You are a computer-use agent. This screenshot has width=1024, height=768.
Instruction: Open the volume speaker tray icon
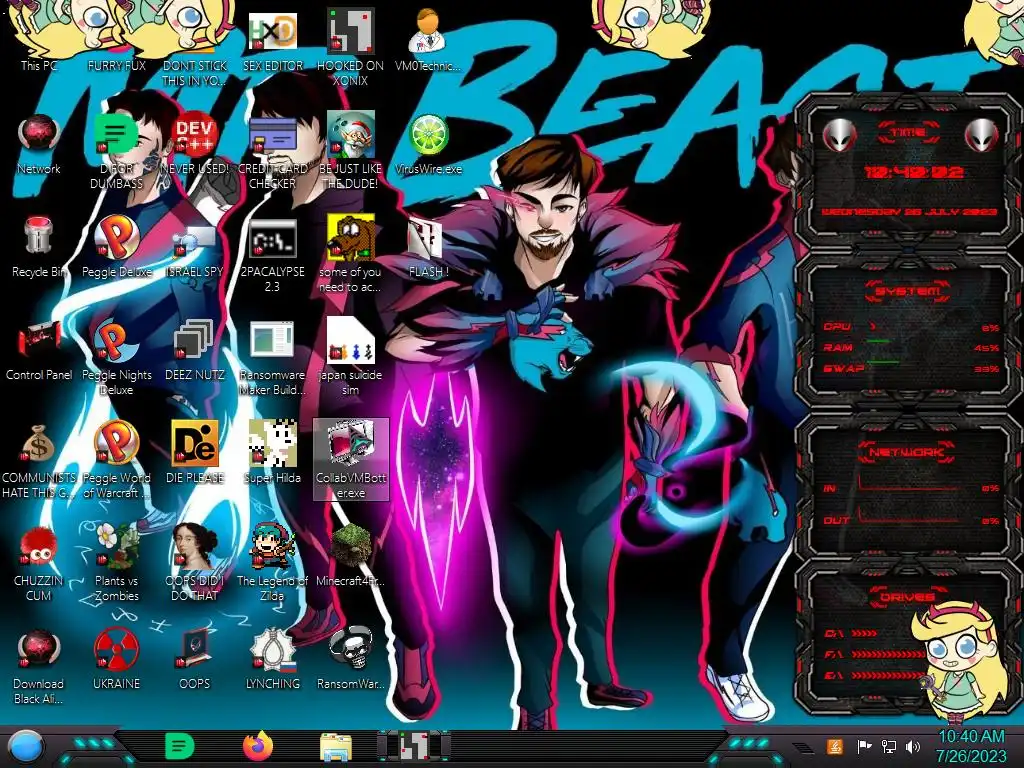coord(913,746)
